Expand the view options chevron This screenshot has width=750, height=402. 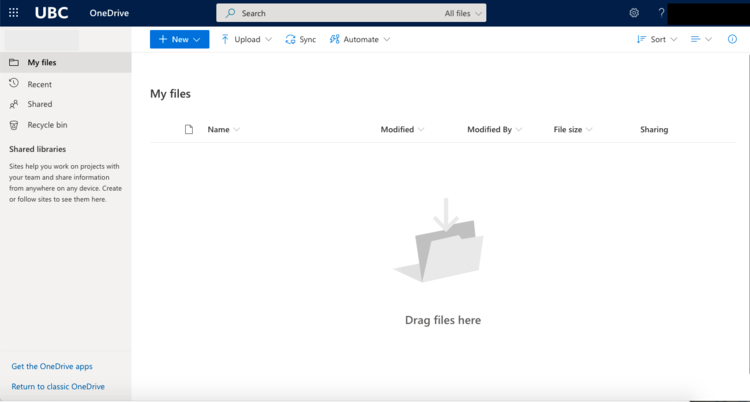coord(708,40)
